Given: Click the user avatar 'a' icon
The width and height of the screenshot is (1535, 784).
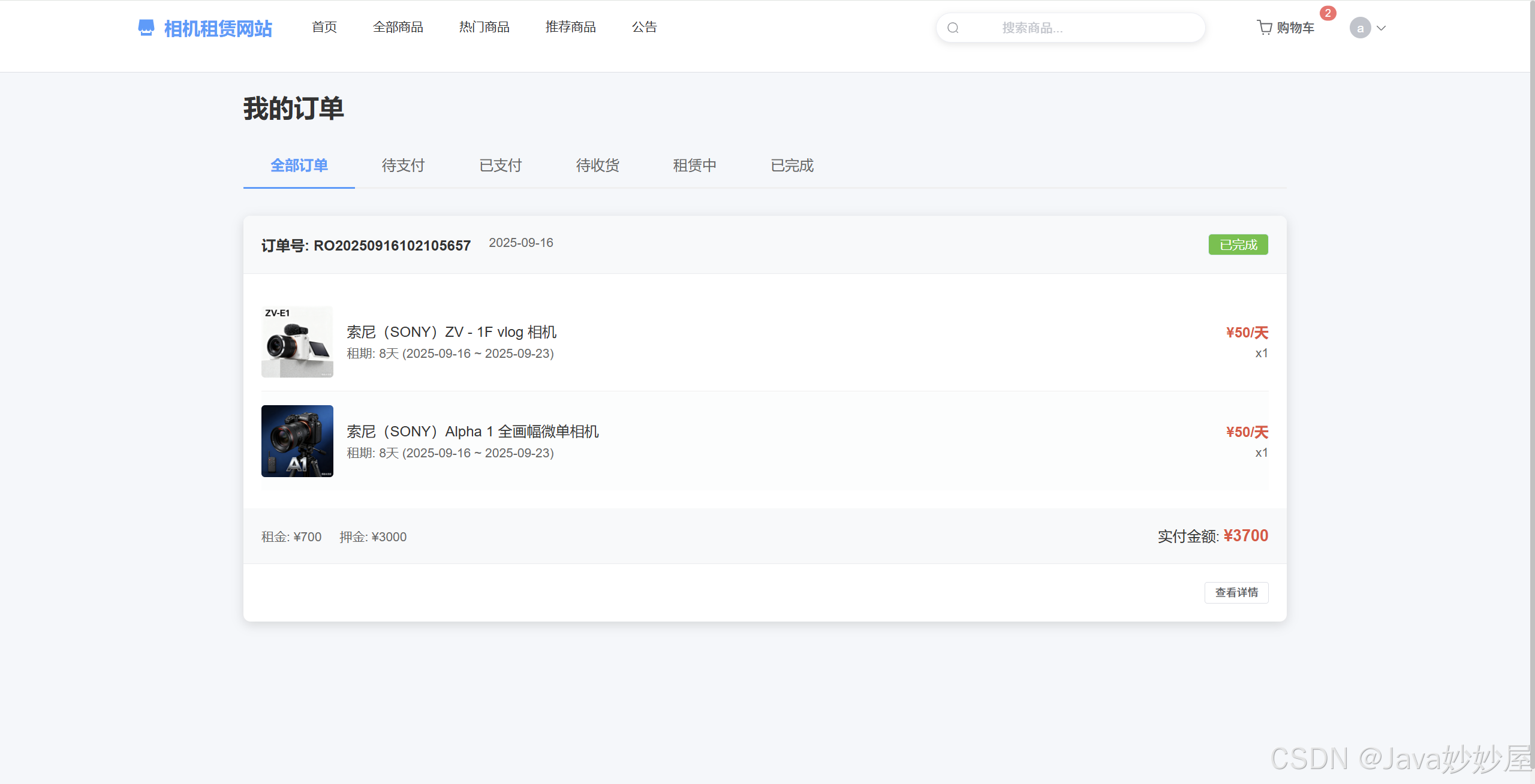Looking at the screenshot, I should [x=1360, y=28].
